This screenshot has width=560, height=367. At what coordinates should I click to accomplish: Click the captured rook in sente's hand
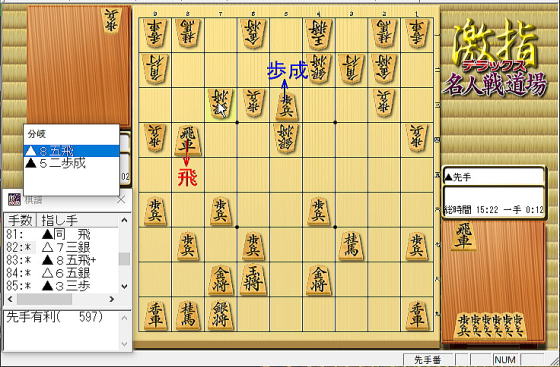[x=464, y=235]
